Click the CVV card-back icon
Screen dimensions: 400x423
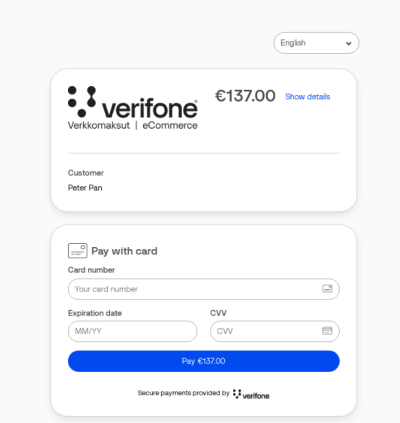click(327, 331)
